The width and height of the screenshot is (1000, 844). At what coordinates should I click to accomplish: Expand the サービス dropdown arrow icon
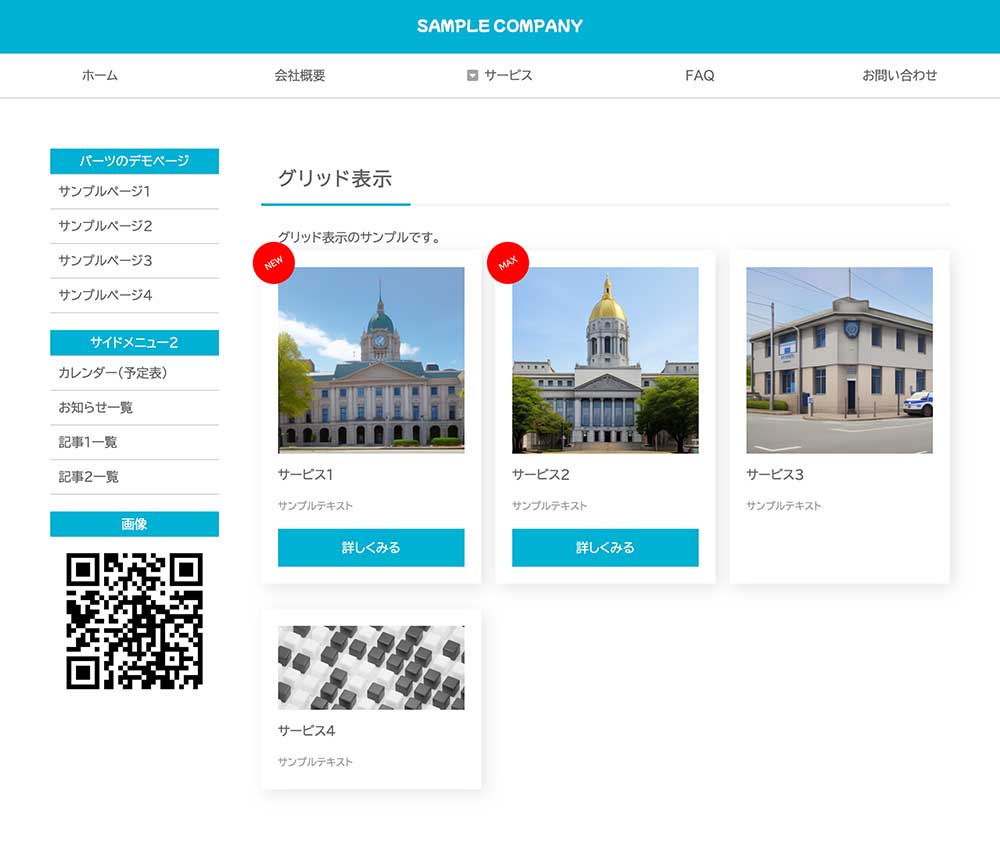tap(473, 75)
